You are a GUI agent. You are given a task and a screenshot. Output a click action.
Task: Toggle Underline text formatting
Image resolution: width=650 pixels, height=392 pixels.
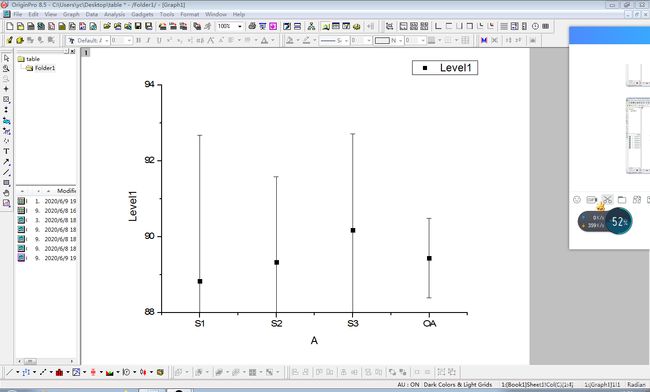coord(159,40)
